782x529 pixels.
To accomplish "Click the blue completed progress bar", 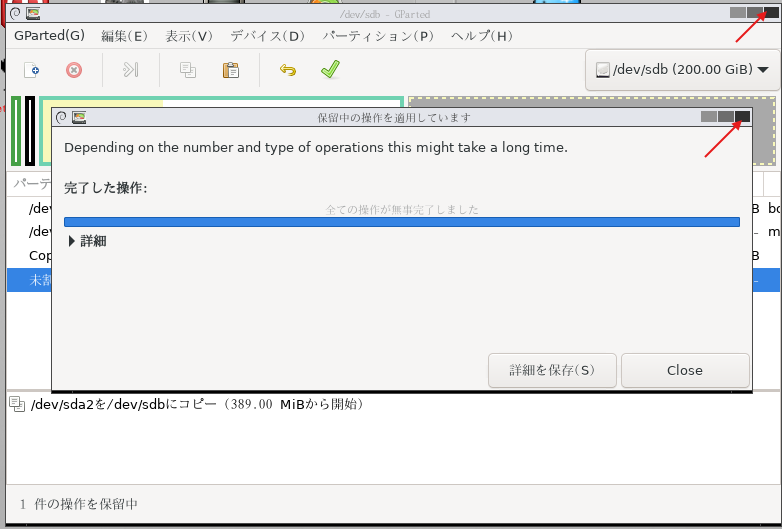I will point(401,222).
